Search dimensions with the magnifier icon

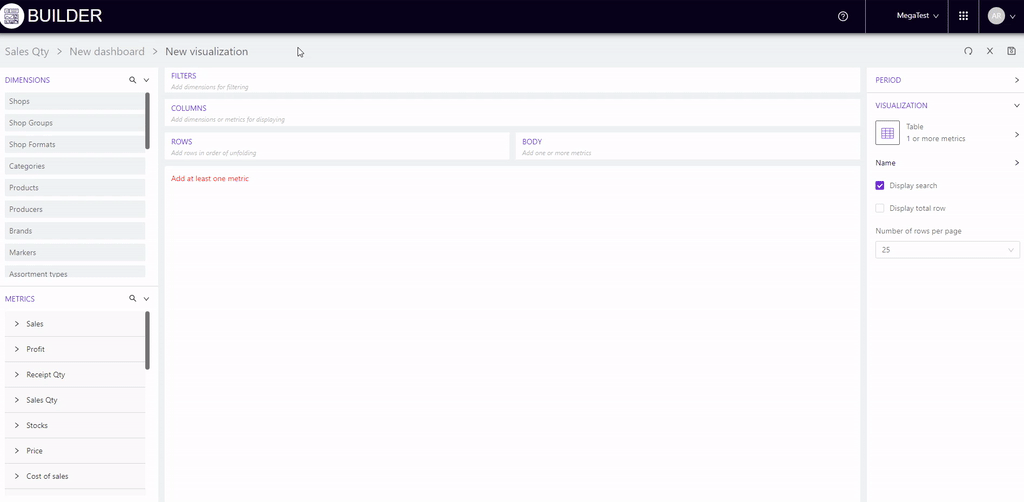(132, 80)
